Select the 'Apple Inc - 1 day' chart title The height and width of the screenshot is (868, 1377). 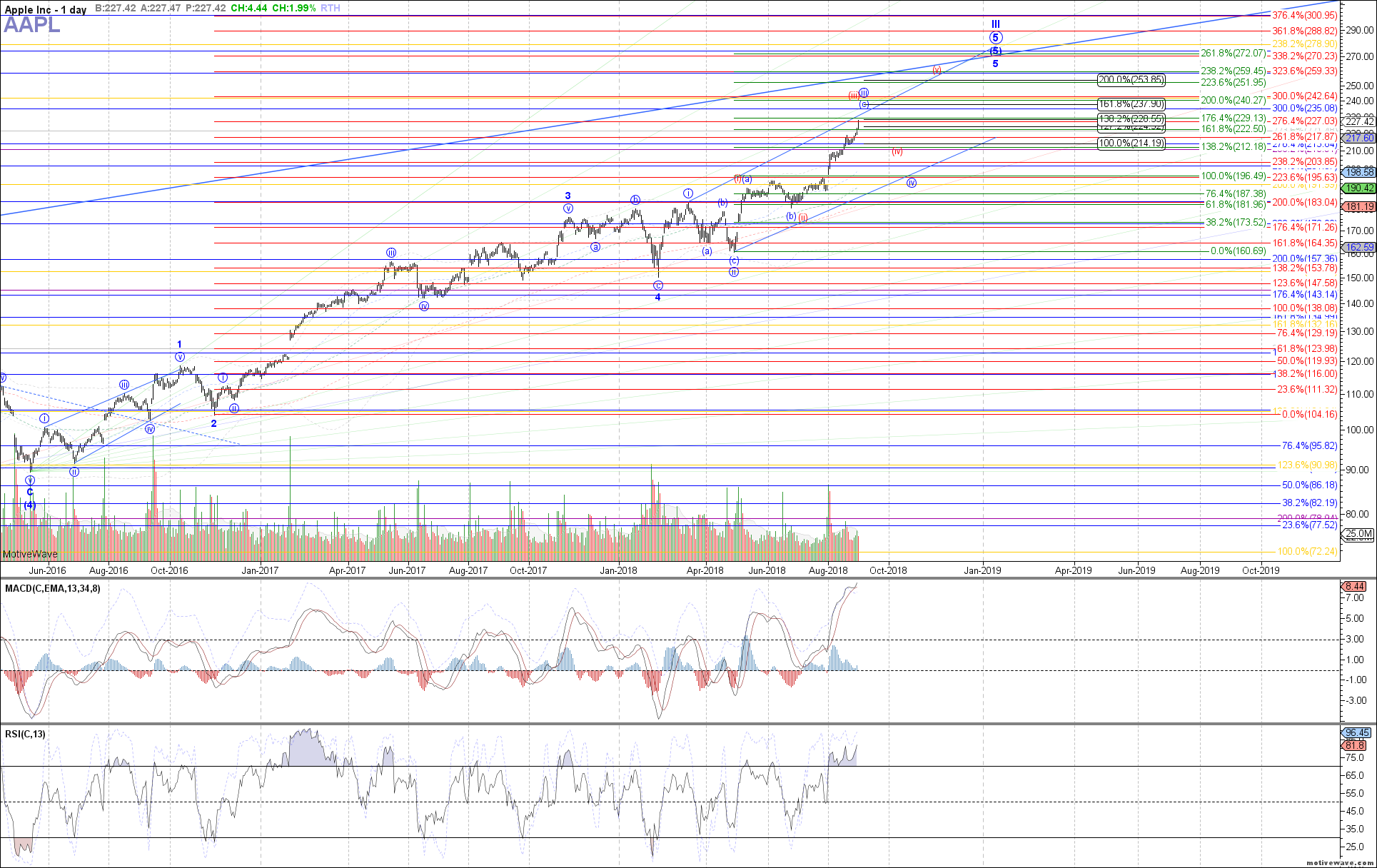coord(46,9)
